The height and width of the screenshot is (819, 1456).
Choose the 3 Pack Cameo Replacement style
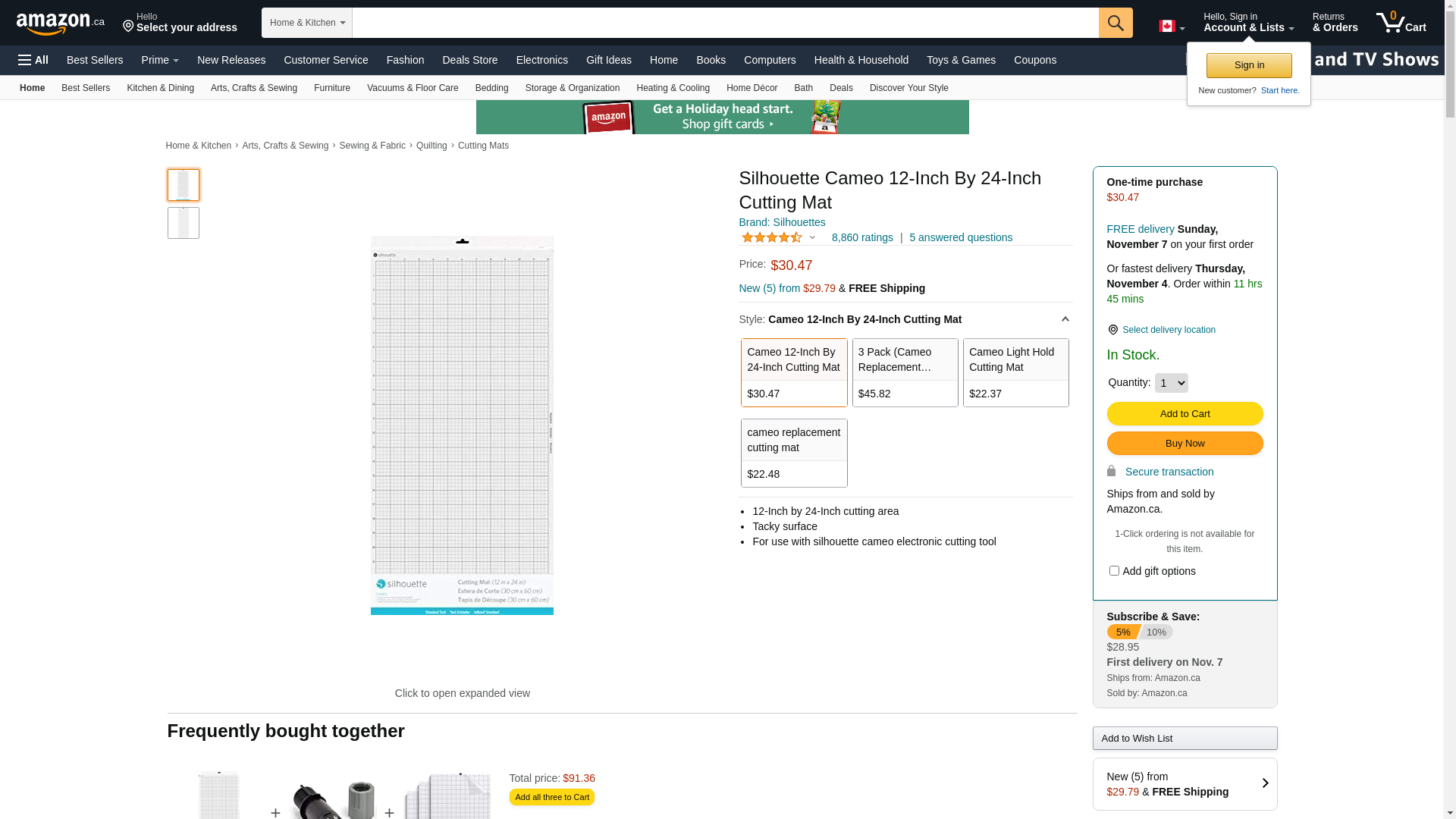[x=905, y=372]
